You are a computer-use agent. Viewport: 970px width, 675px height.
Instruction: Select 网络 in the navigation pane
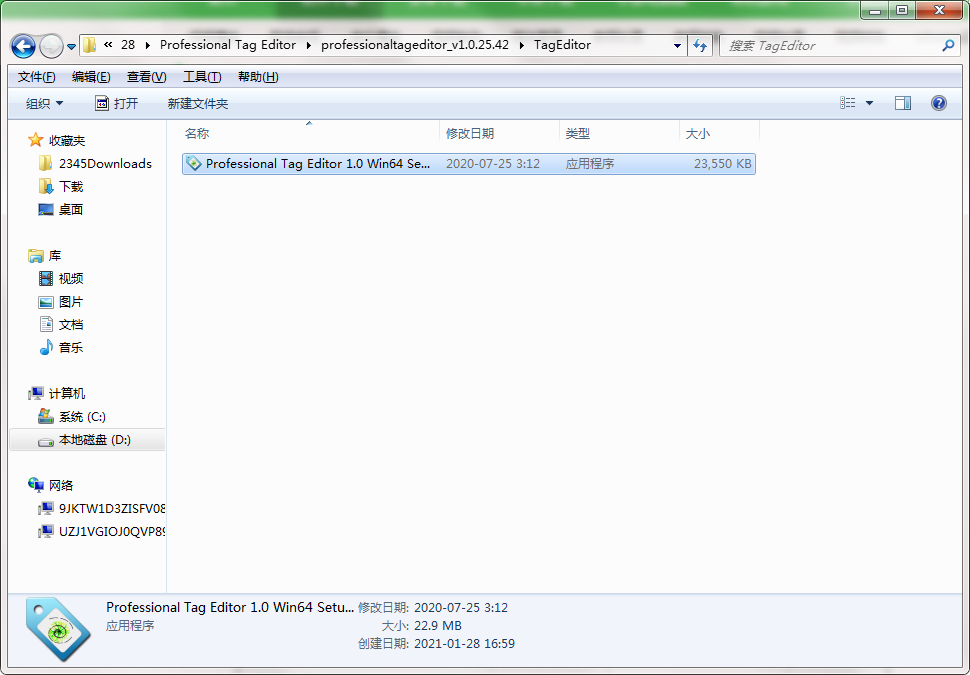61,486
